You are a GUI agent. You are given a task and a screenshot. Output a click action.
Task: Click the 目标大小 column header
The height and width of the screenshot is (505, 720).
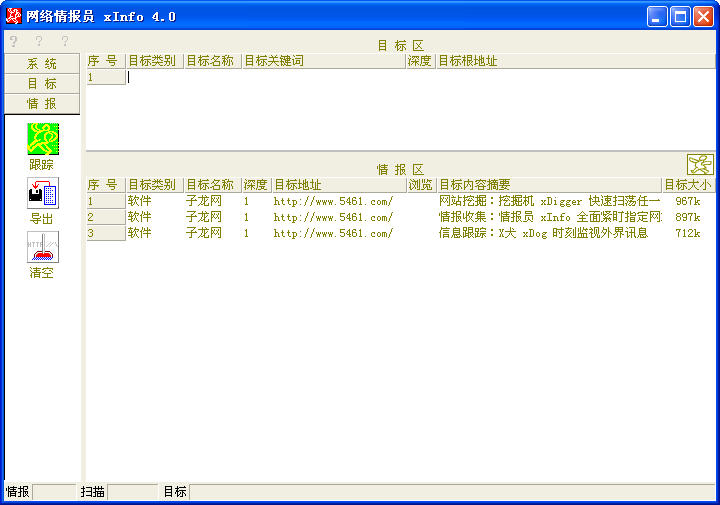[x=689, y=185]
